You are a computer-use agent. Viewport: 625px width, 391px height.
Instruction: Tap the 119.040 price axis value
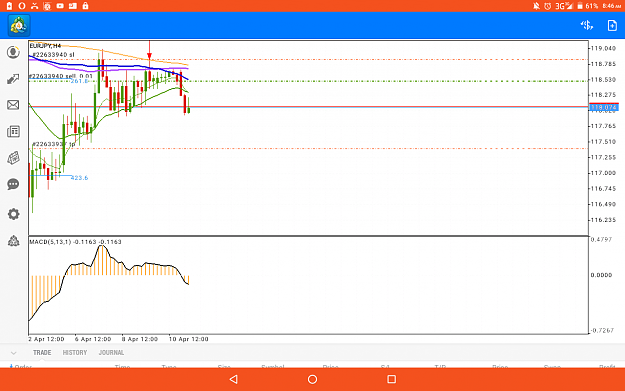click(x=603, y=48)
